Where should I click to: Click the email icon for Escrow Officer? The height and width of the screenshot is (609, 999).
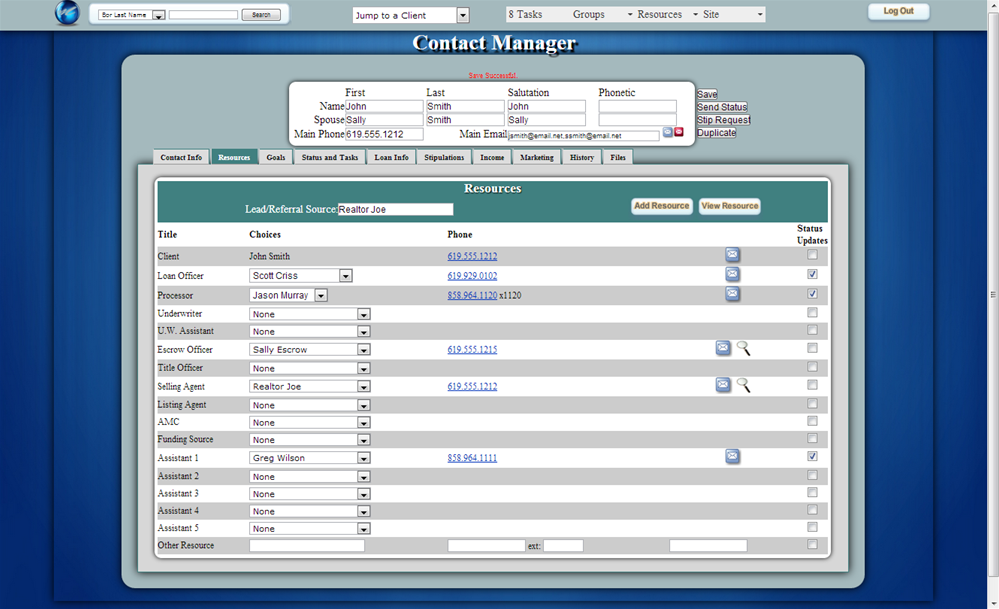click(723, 348)
